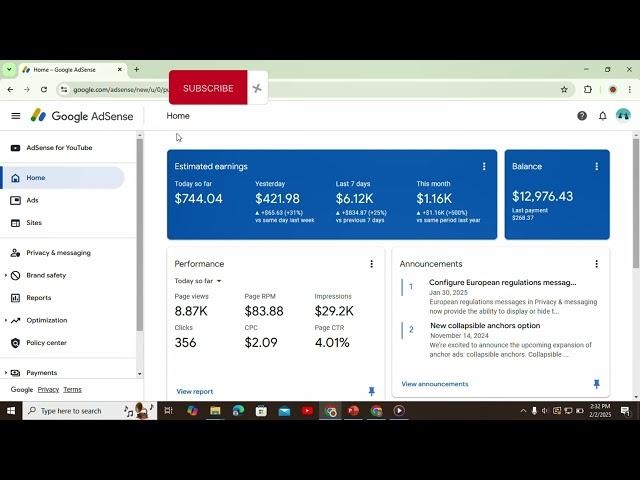
Task: Open the Help question mark icon
Action: tap(582, 116)
